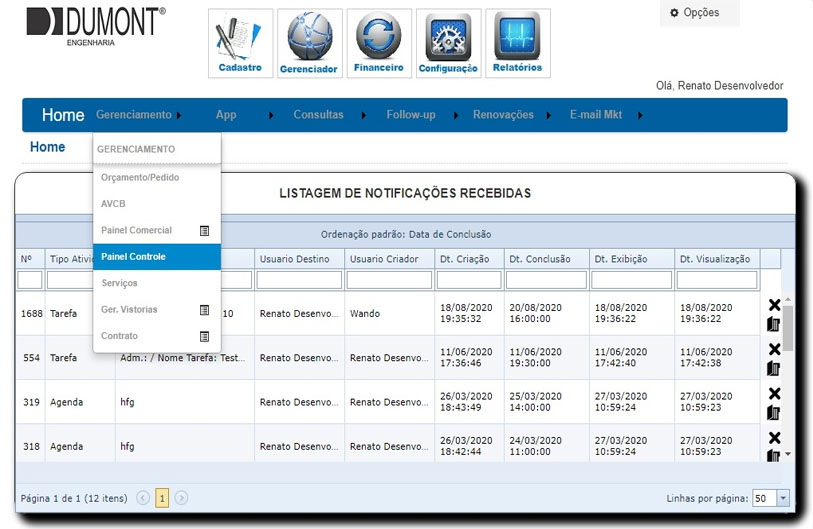Open the Relatórios monitor icon
Image resolution: width=813 pixels, height=529 pixels.
click(517, 43)
